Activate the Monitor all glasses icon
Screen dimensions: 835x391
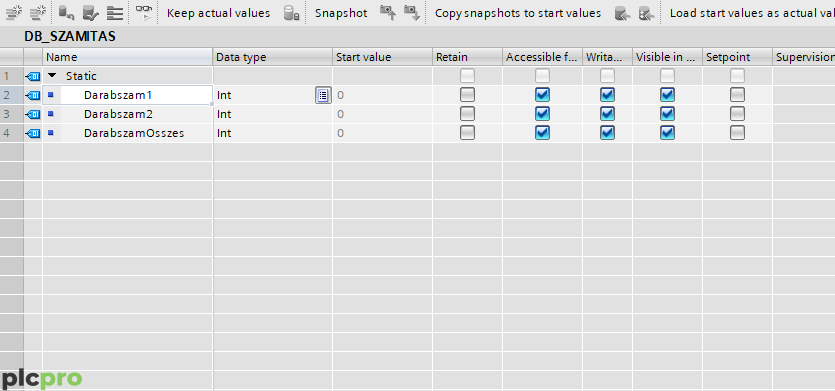tap(143, 12)
